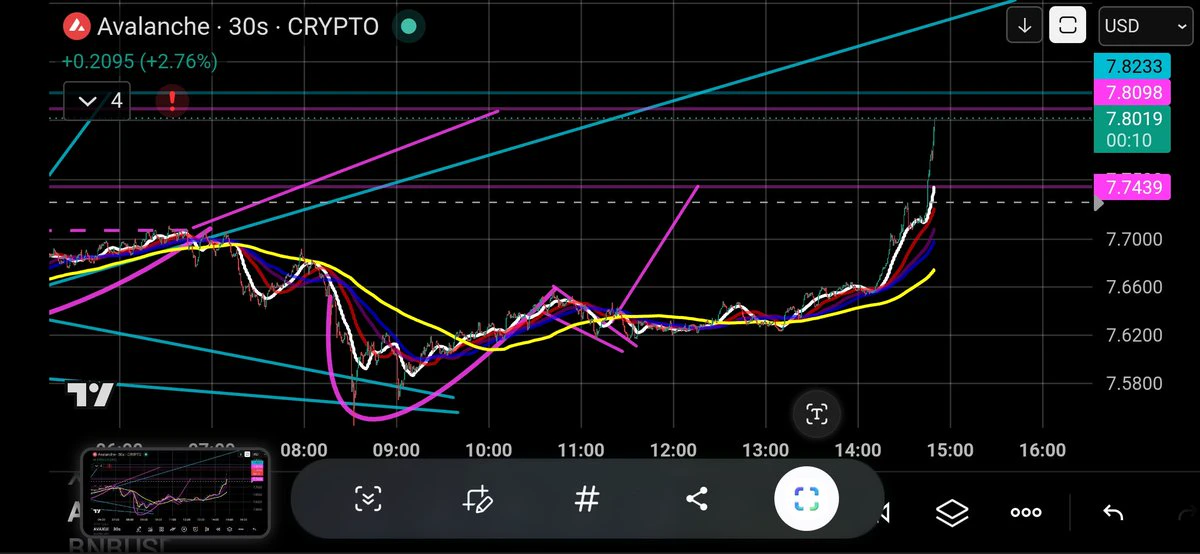Click the 08:00 time axis label
This screenshot has height=554, width=1200.
point(305,451)
